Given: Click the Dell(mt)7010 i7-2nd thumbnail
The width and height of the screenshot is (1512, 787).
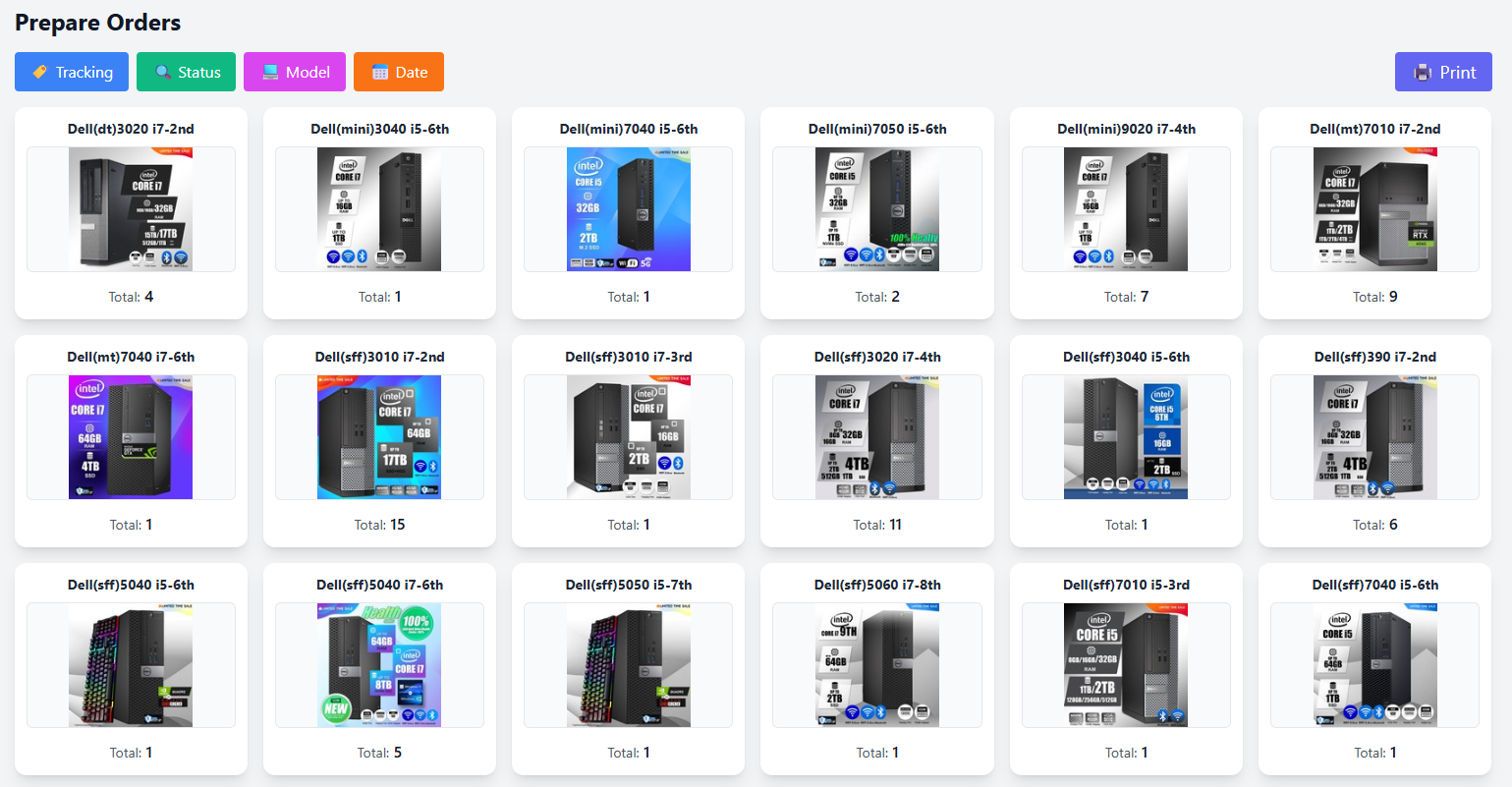Looking at the screenshot, I should 1374,208.
